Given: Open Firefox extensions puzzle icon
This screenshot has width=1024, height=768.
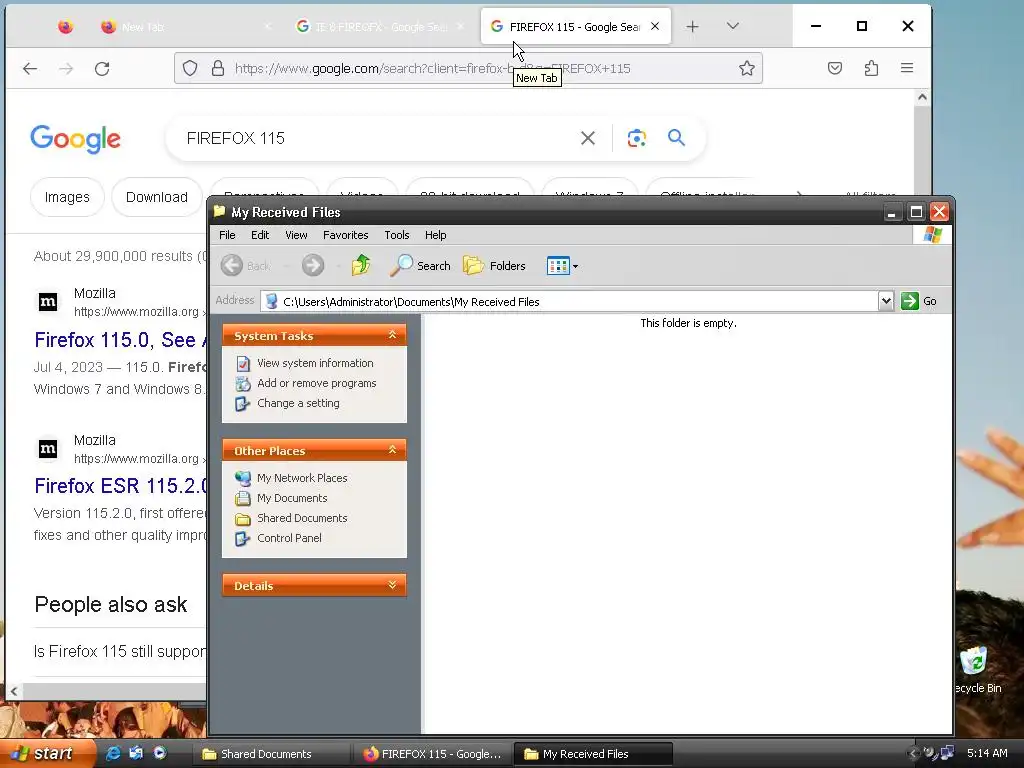Looking at the screenshot, I should point(871,69).
